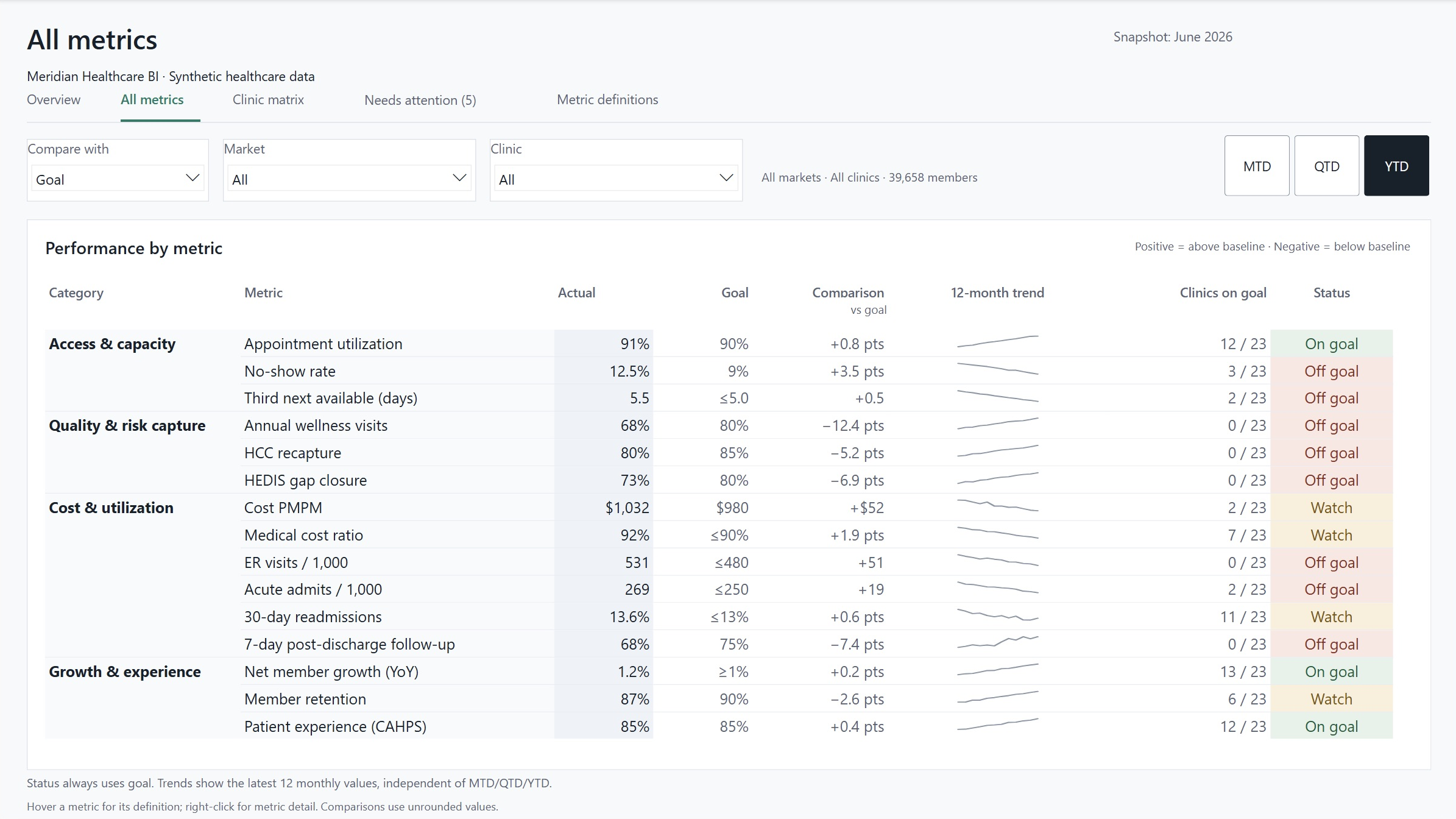This screenshot has height=819, width=1456.
Task: Select Medical cost ratio metric
Action: [304, 535]
